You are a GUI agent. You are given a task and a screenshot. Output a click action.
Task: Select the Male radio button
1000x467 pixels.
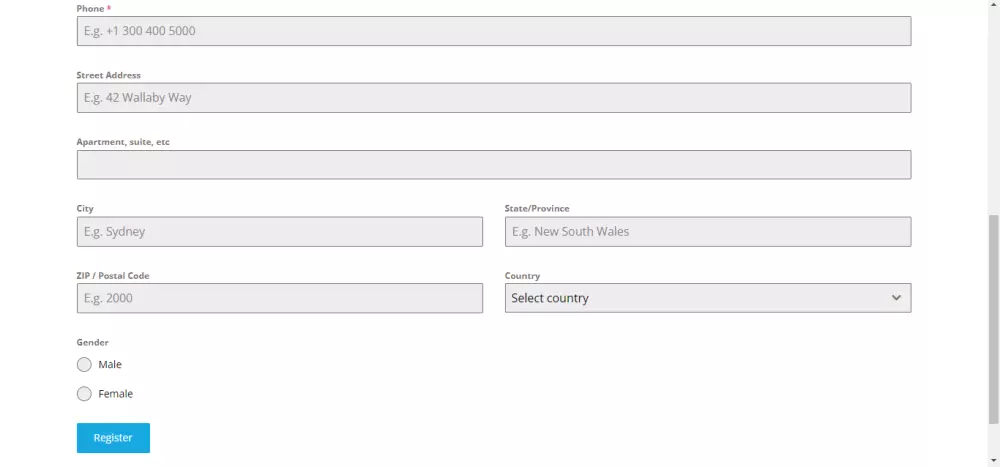click(84, 365)
